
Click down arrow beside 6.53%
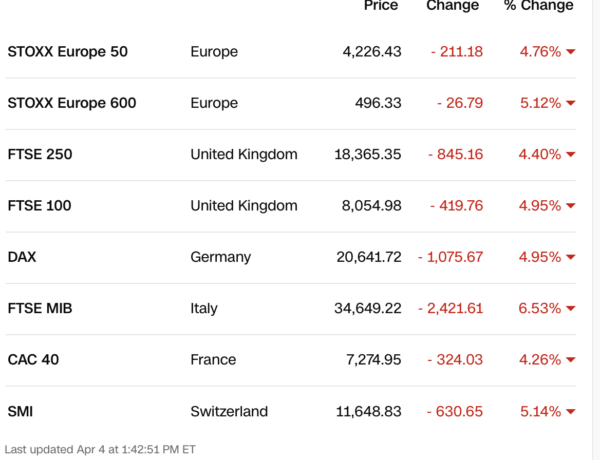570,309
